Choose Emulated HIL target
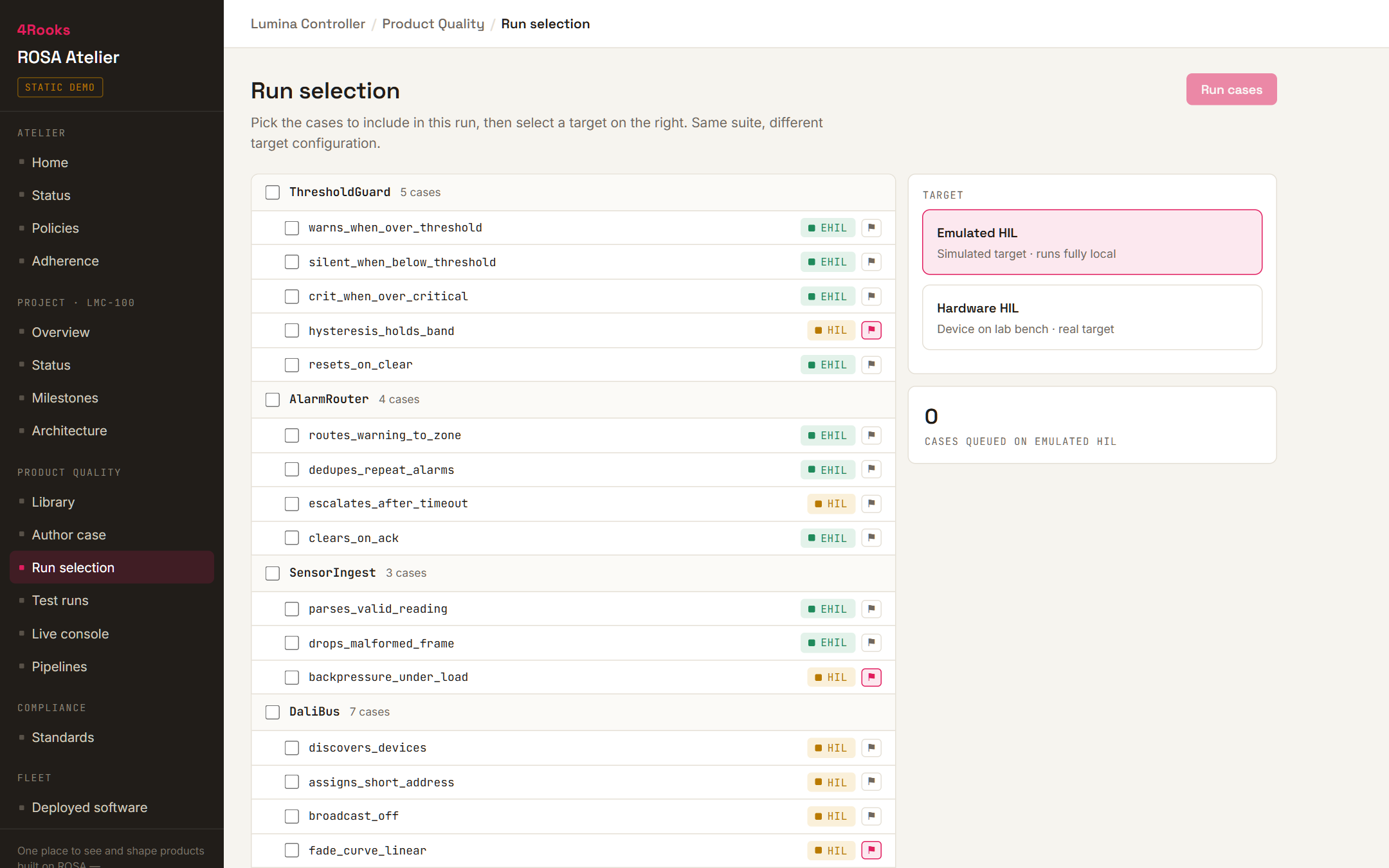Image resolution: width=1389 pixels, height=868 pixels. click(1092, 242)
